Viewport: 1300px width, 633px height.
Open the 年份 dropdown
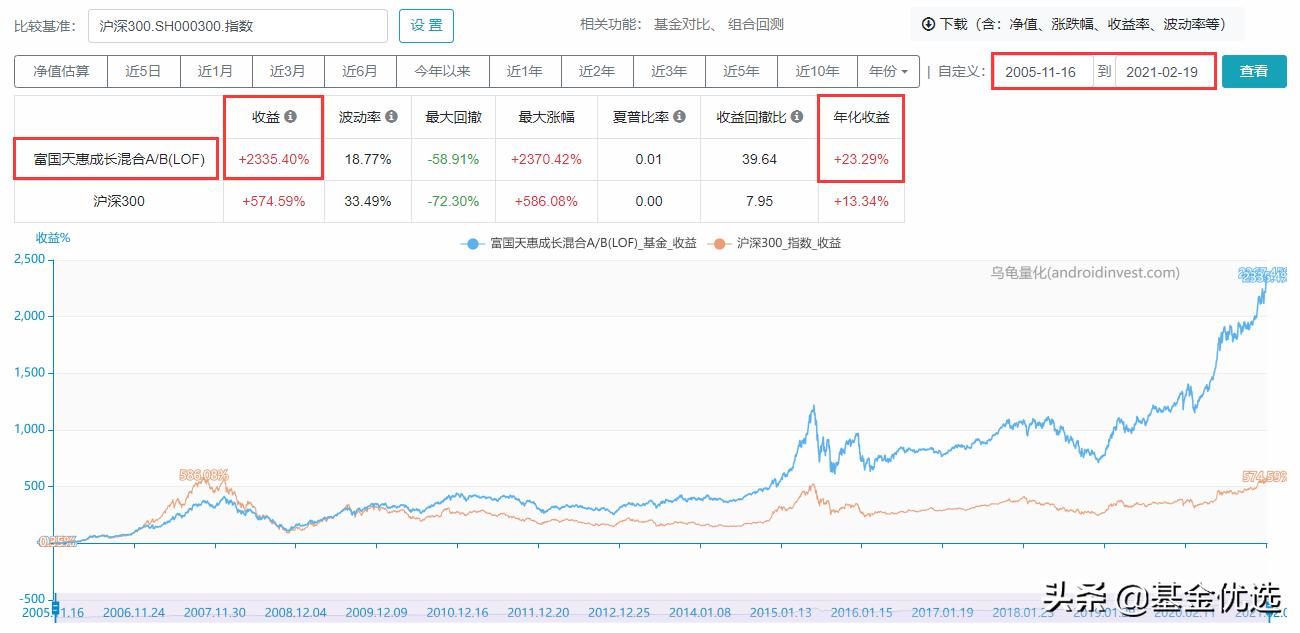889,71
